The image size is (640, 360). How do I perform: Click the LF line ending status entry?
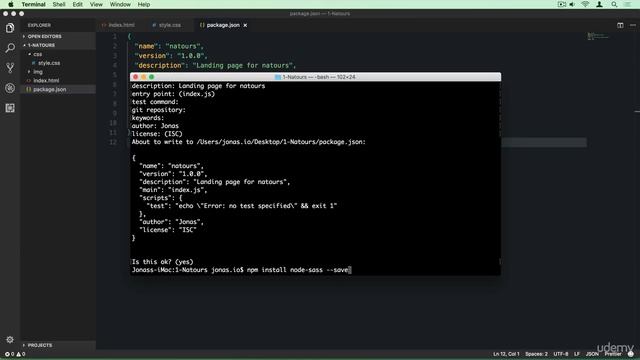(x=577, y=354)
